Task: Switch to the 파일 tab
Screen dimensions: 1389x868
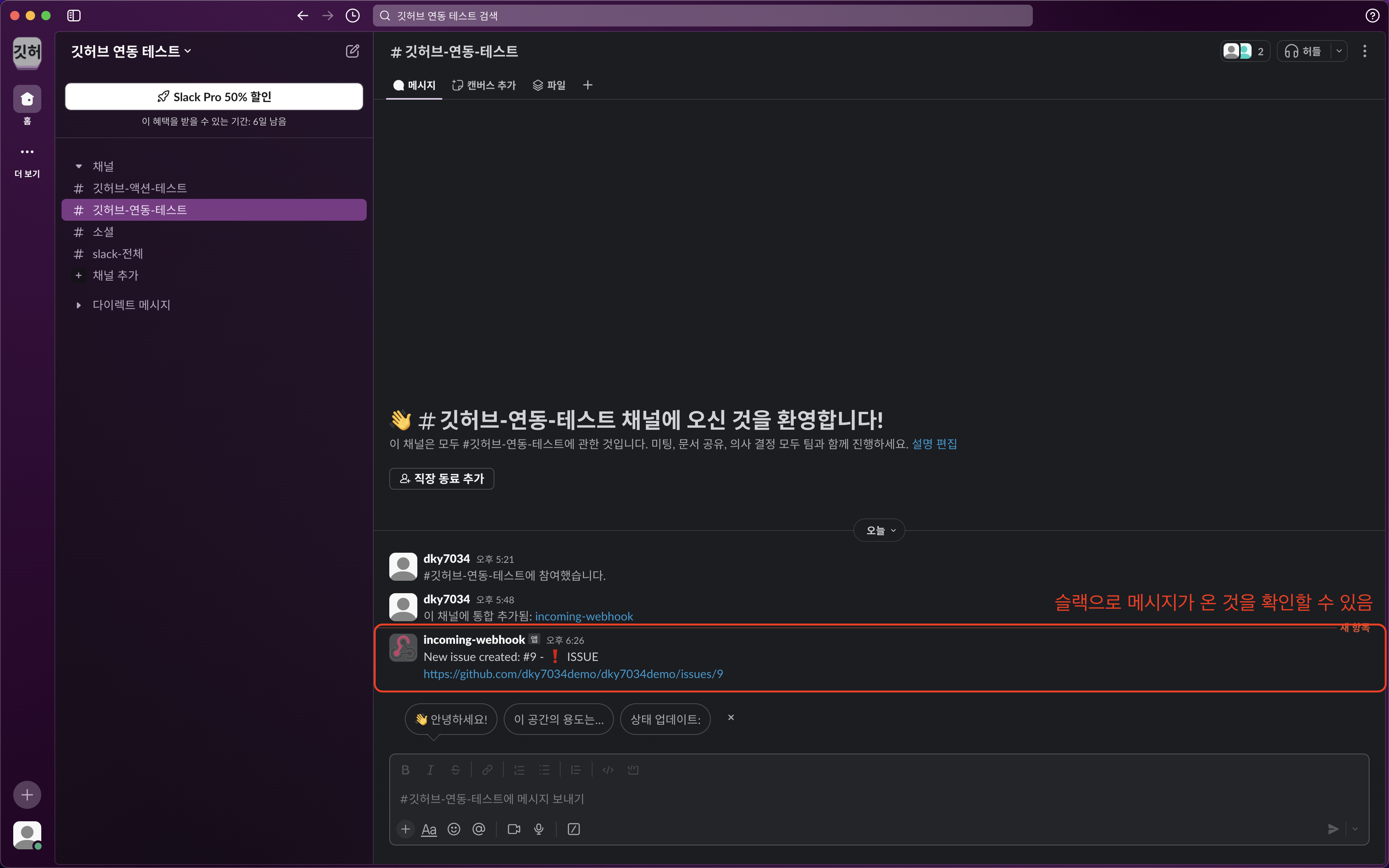Action: pos(549,85)
